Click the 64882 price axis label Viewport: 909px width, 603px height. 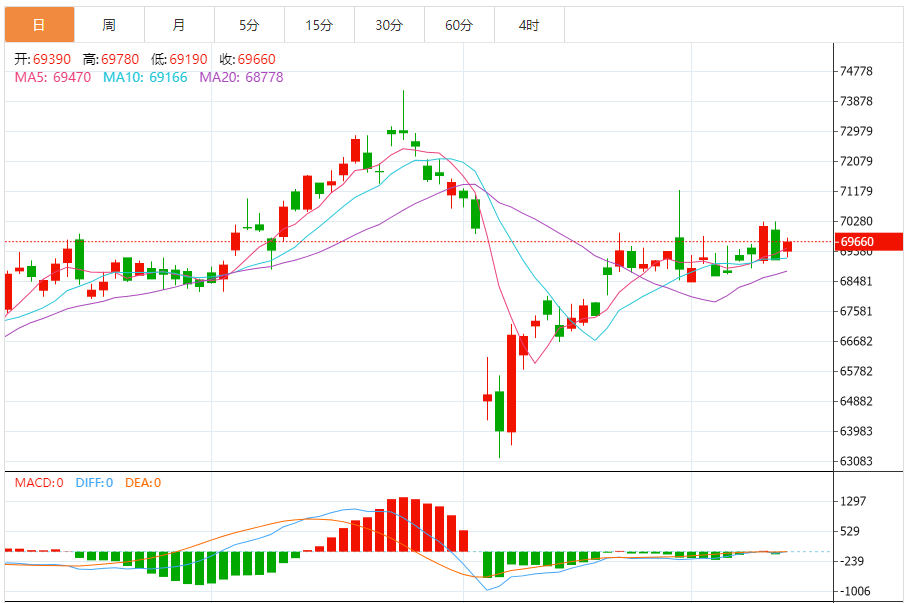coord(856,401)
